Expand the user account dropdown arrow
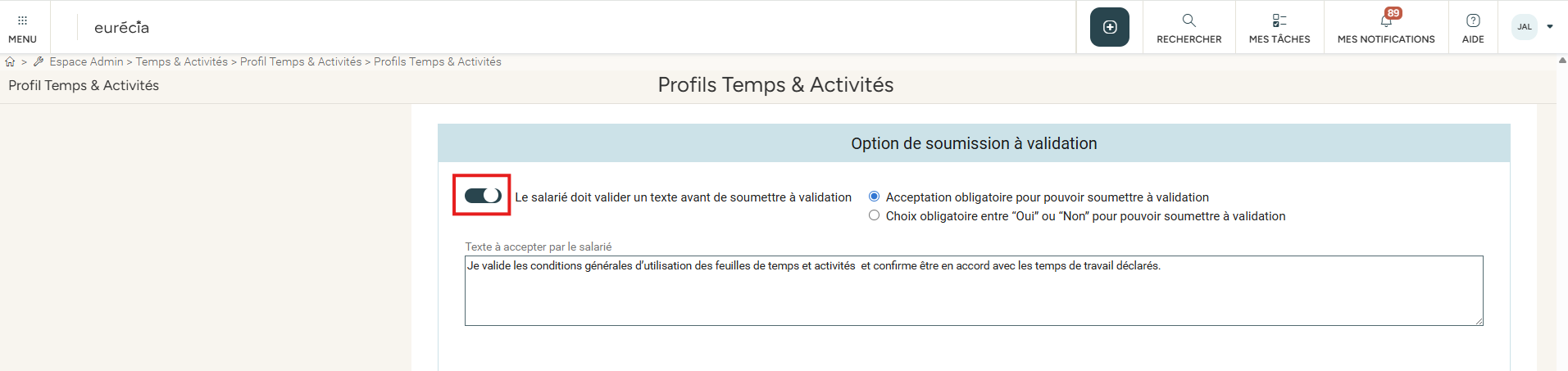 [x=1550, y=27]
